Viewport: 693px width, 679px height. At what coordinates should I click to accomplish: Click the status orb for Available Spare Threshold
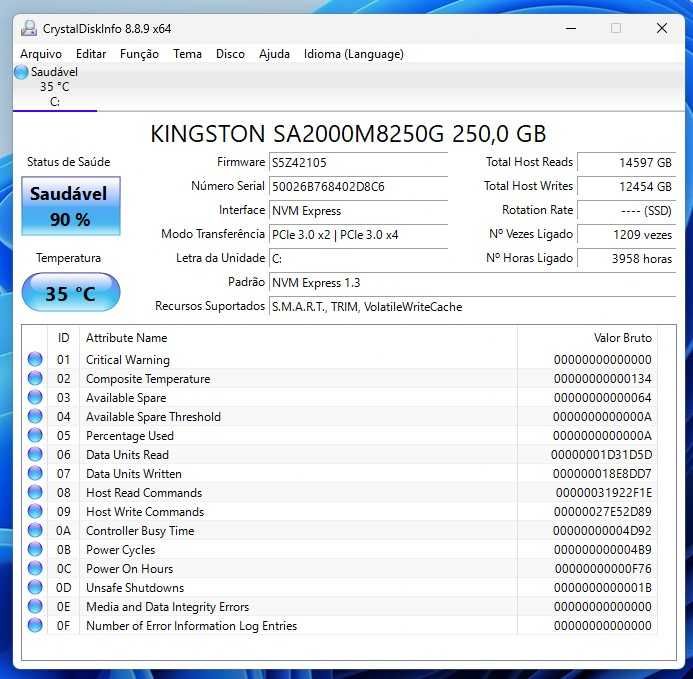click(35, 416)
